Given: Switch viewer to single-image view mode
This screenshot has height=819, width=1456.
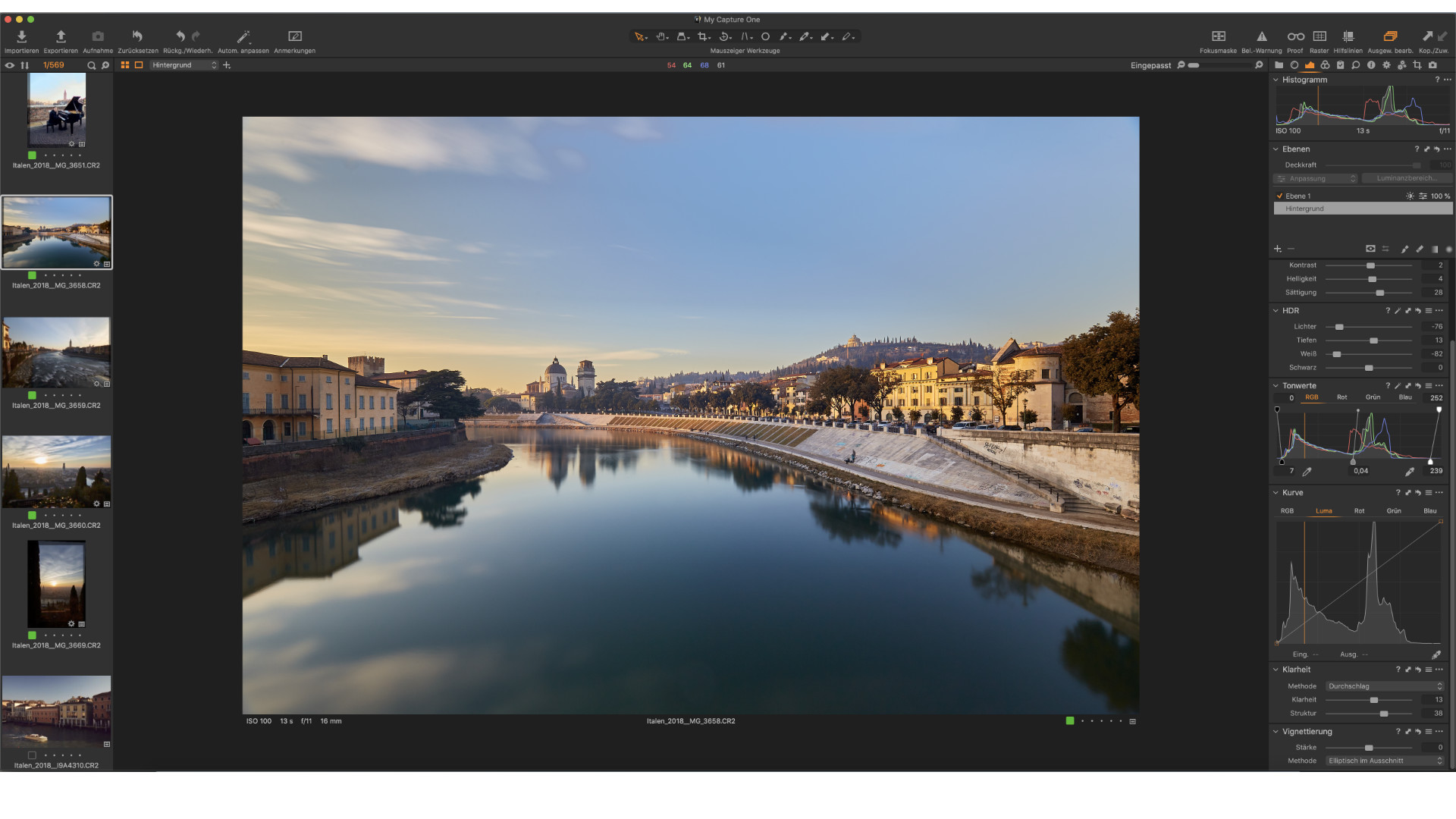Looking at the screenshot, I should click(x=139, y=65).
